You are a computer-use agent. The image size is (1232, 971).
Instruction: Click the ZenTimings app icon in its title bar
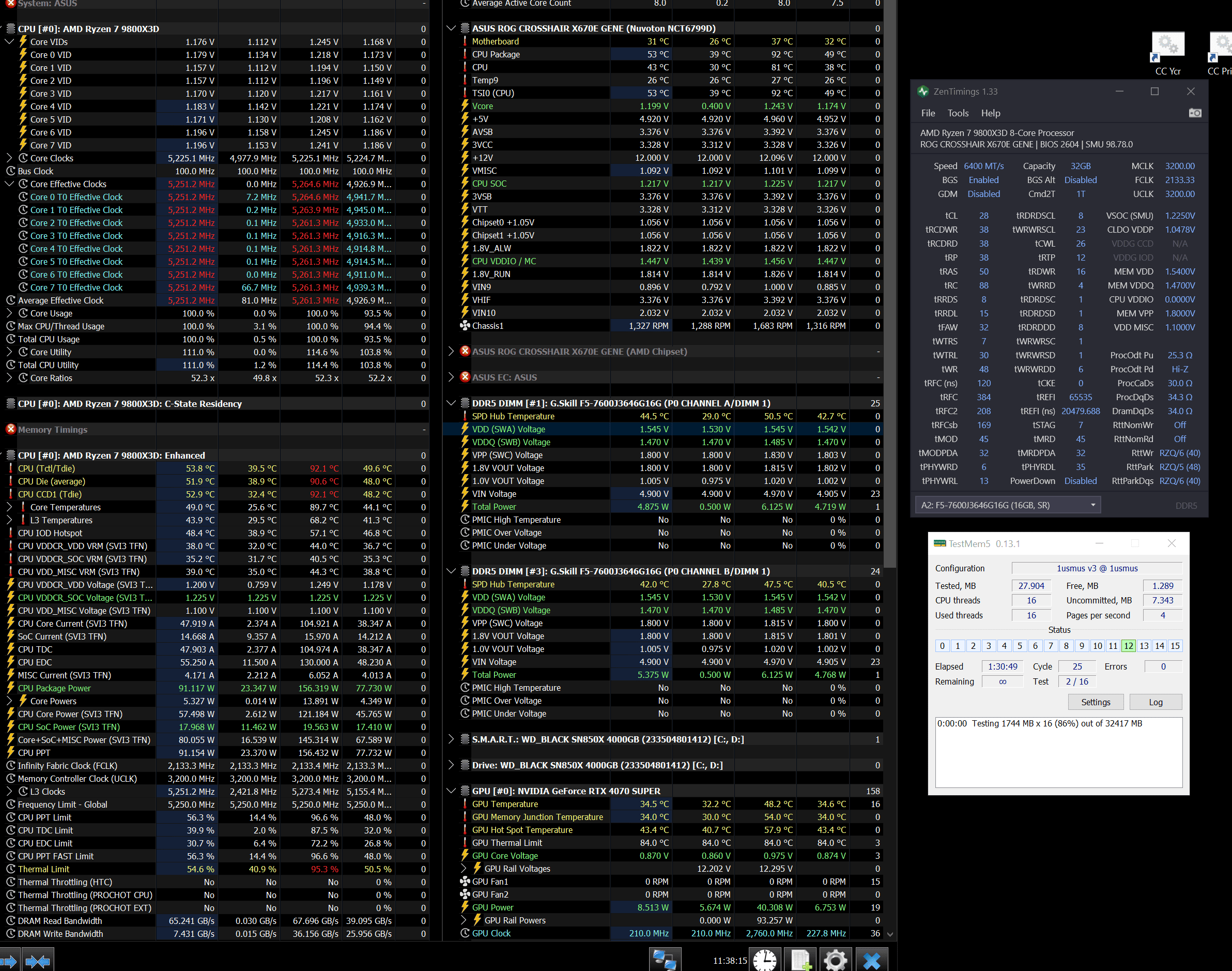(x=923, y=92)
